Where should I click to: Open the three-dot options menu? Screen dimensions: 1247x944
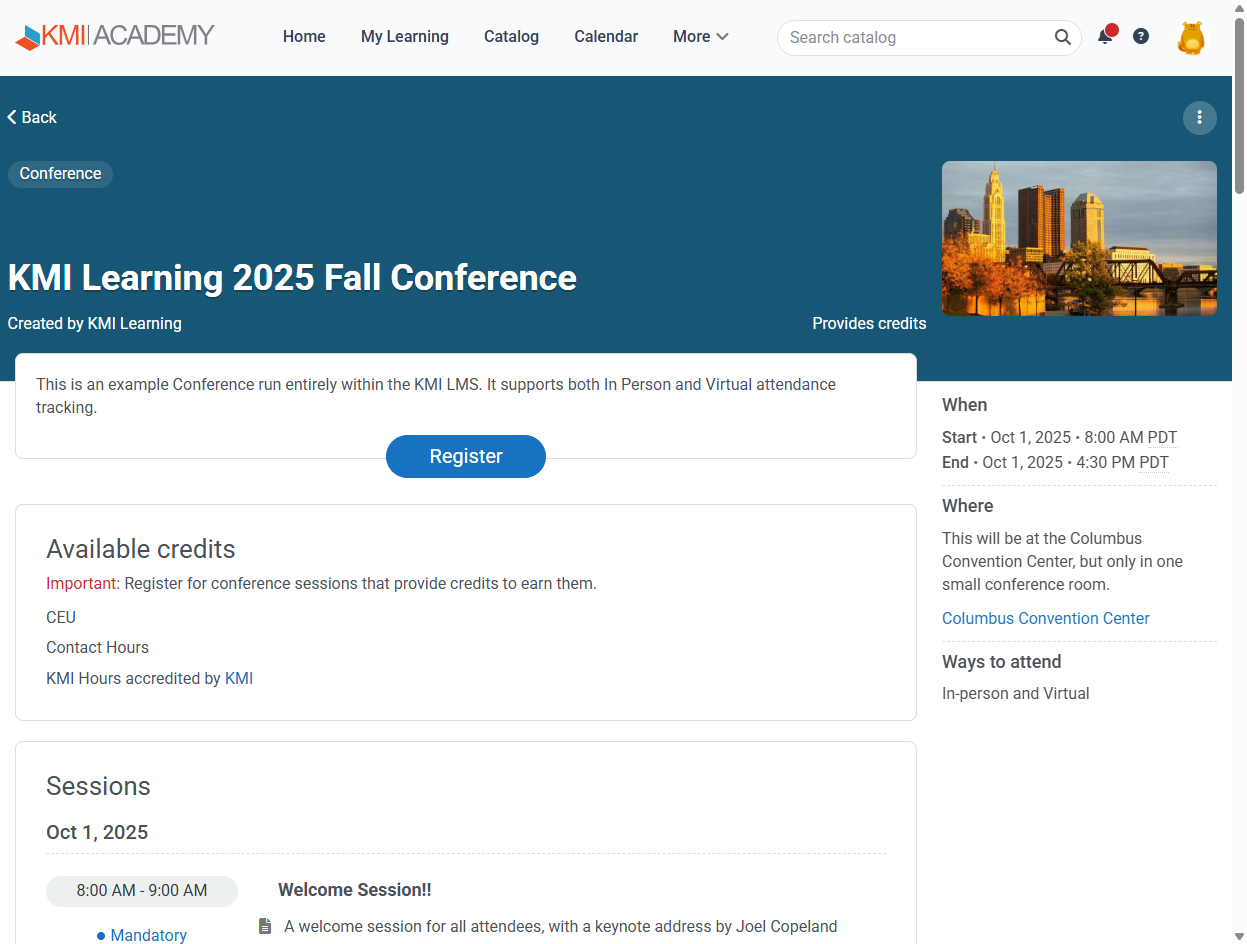coord(1199,118)
